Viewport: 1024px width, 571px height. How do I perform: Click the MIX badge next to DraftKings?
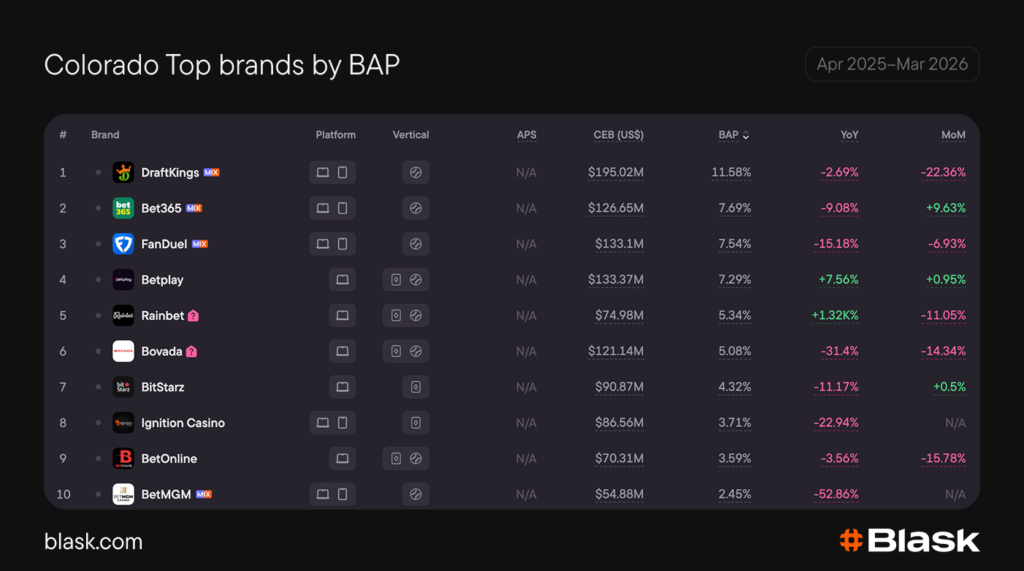pos(211,173)
